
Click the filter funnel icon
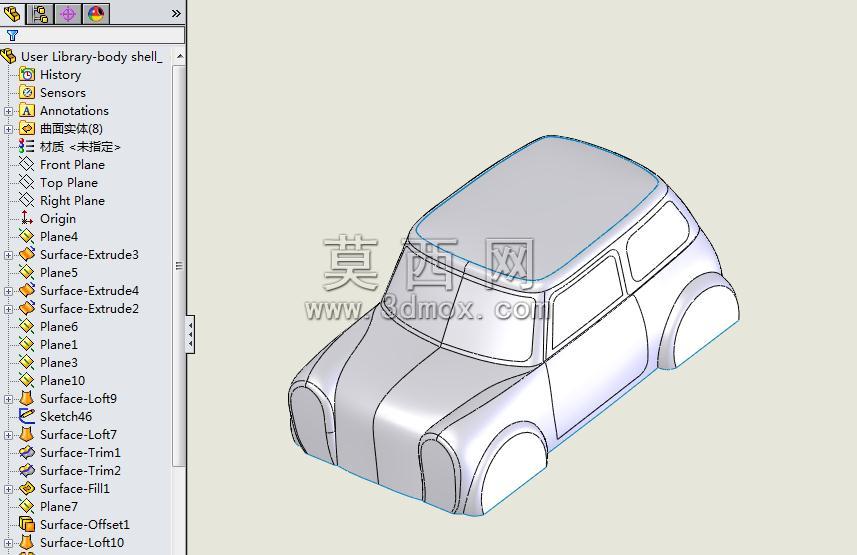(12, 36)
